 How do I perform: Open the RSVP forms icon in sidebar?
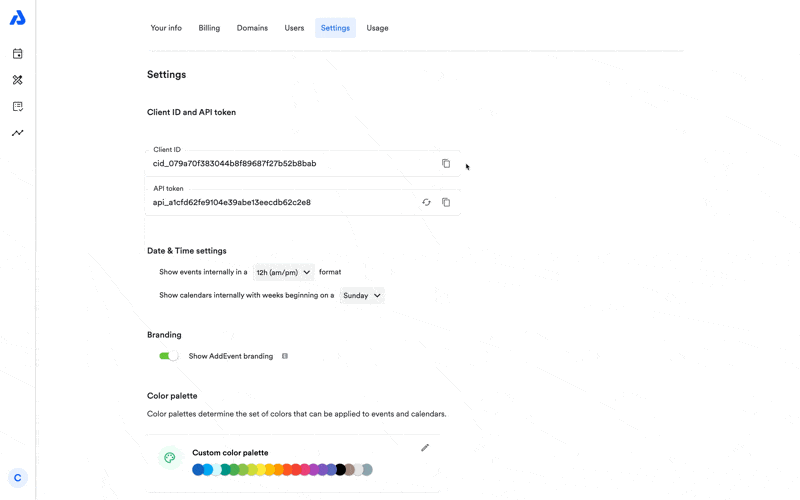17,106
